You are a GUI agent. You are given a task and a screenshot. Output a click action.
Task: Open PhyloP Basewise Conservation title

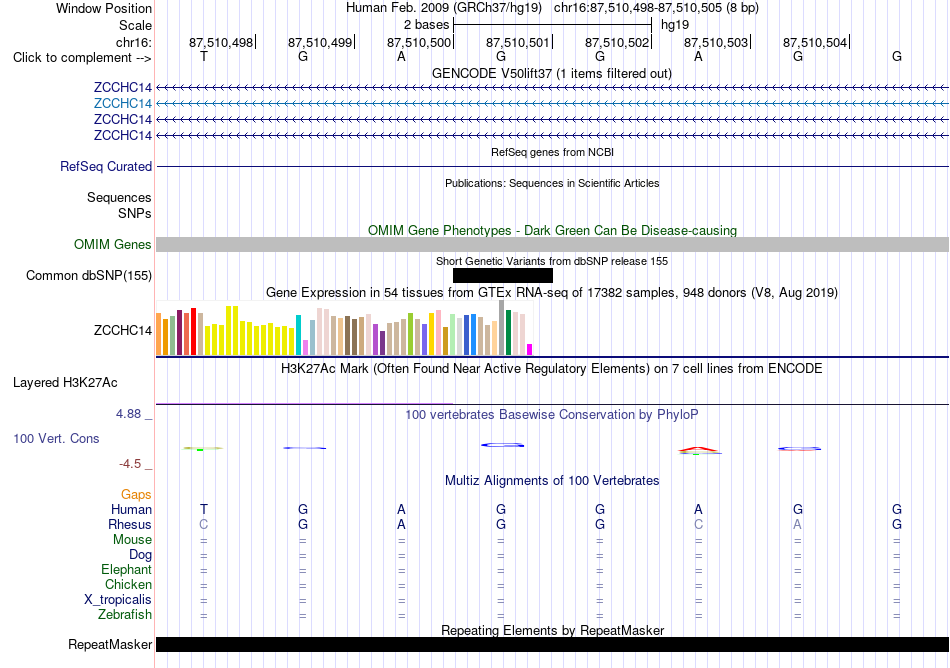click(x=552, y=415)
